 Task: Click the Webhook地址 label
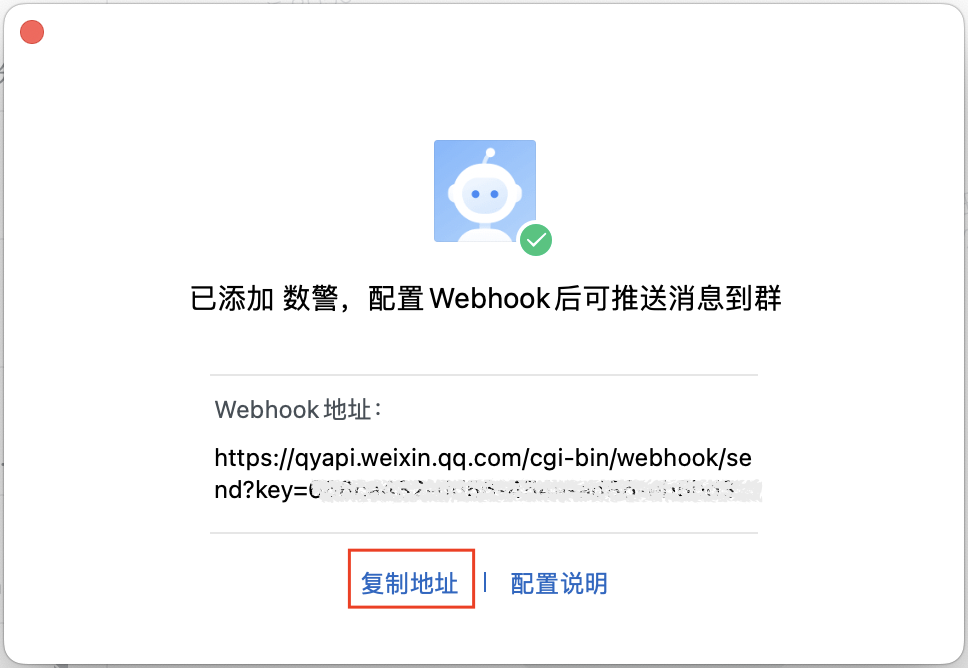(299, 409)
